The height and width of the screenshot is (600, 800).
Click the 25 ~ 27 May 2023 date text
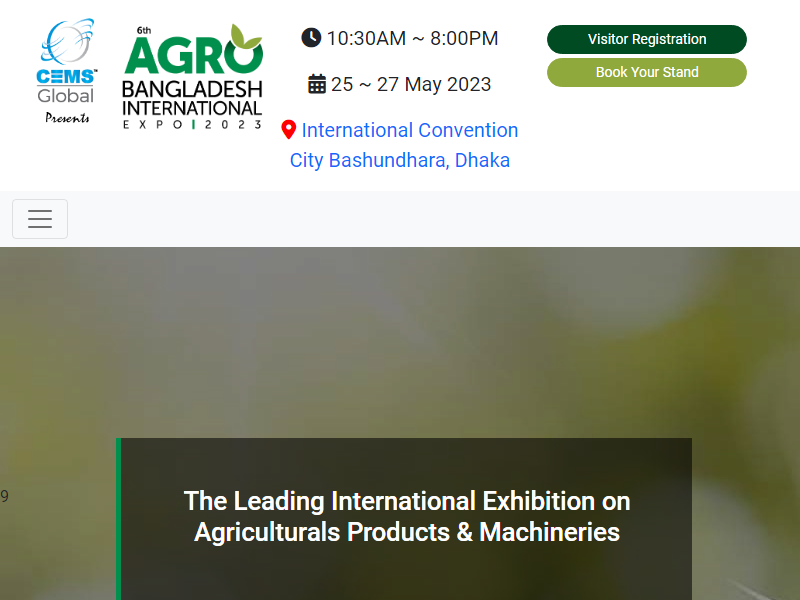[411, 84]
